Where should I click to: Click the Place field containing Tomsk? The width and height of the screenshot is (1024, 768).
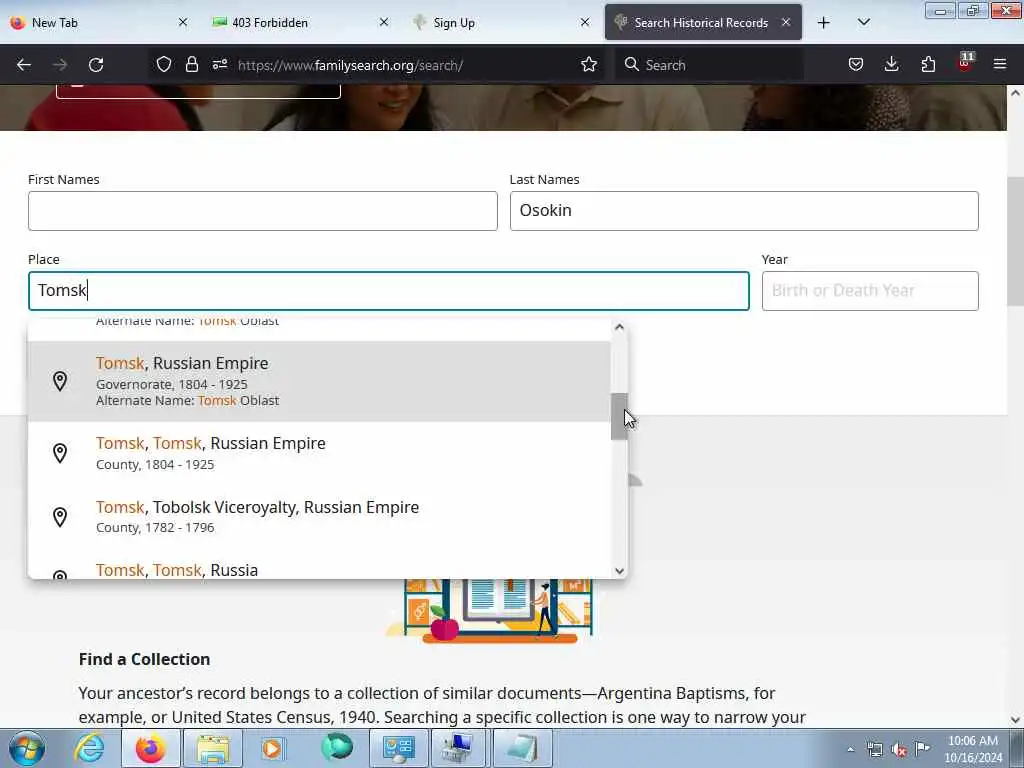[389, 291]
